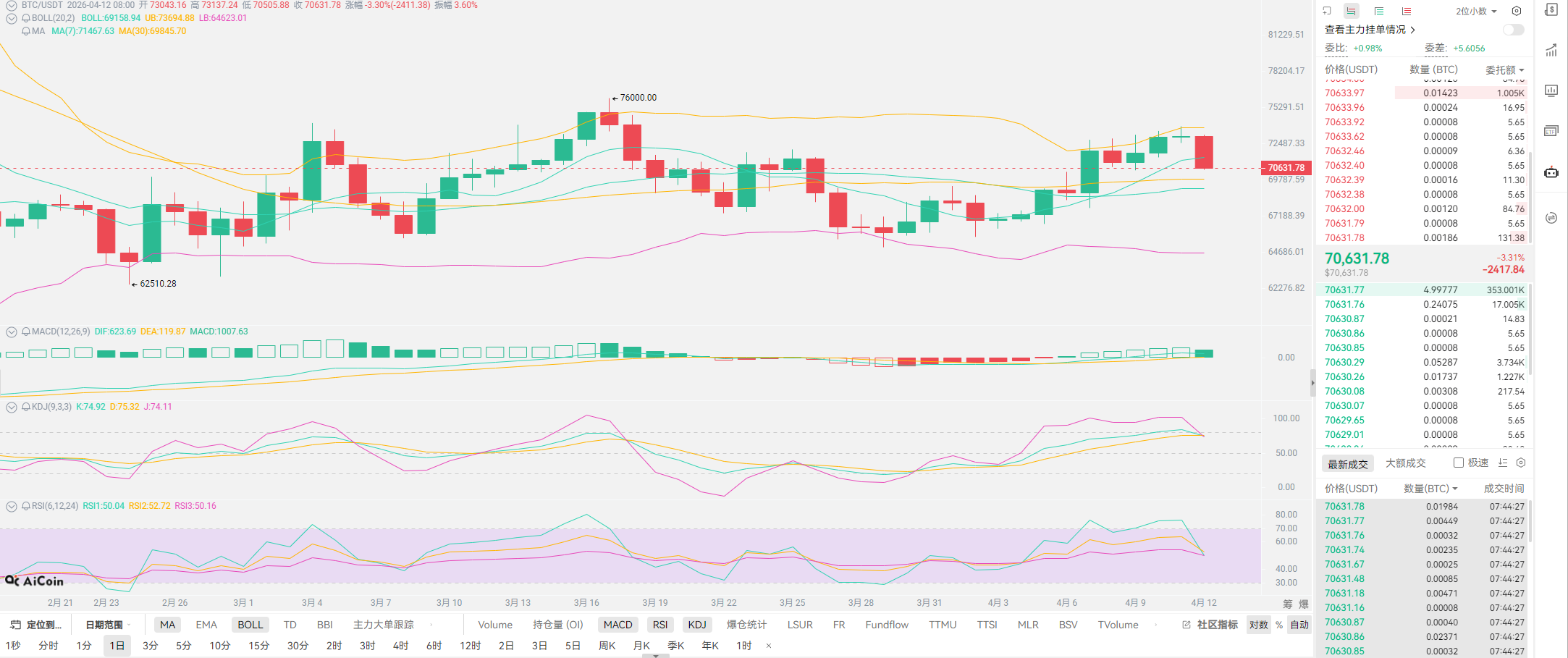Show only buy orders in order book
This screenshot has height=658, width=1568.
click(x=1379, y=11)
